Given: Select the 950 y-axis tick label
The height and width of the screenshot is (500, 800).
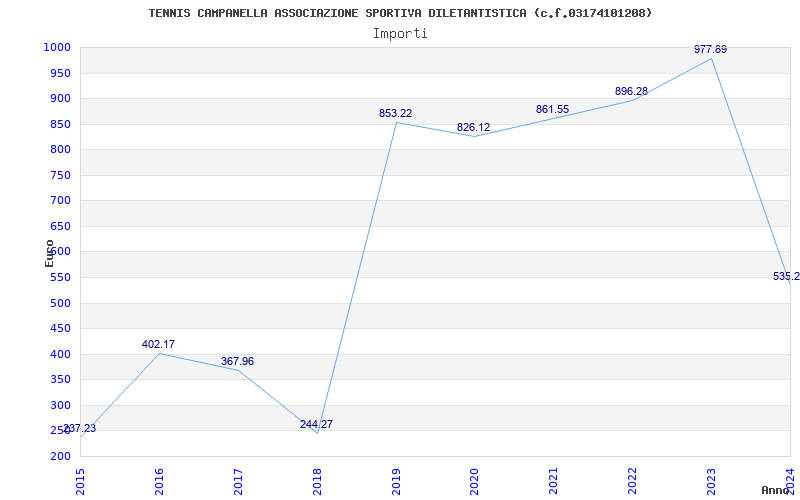Looking at the screenshot, I should click(x=60, y=73).
